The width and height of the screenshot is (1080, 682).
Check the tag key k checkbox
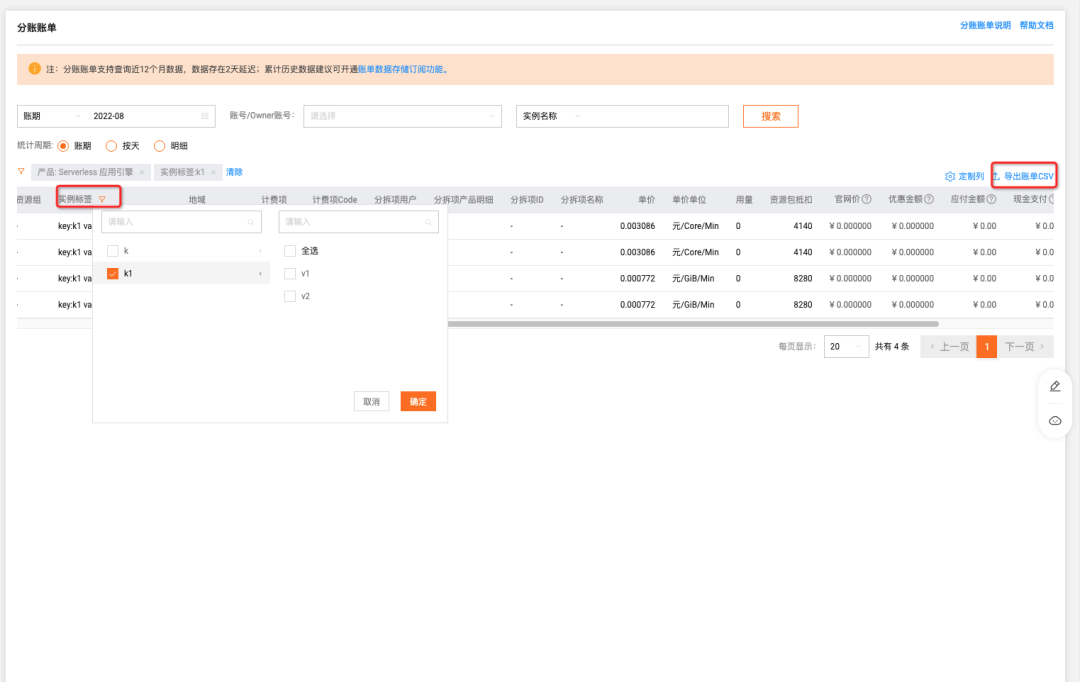pyautogui.click(x=113, y=251)
